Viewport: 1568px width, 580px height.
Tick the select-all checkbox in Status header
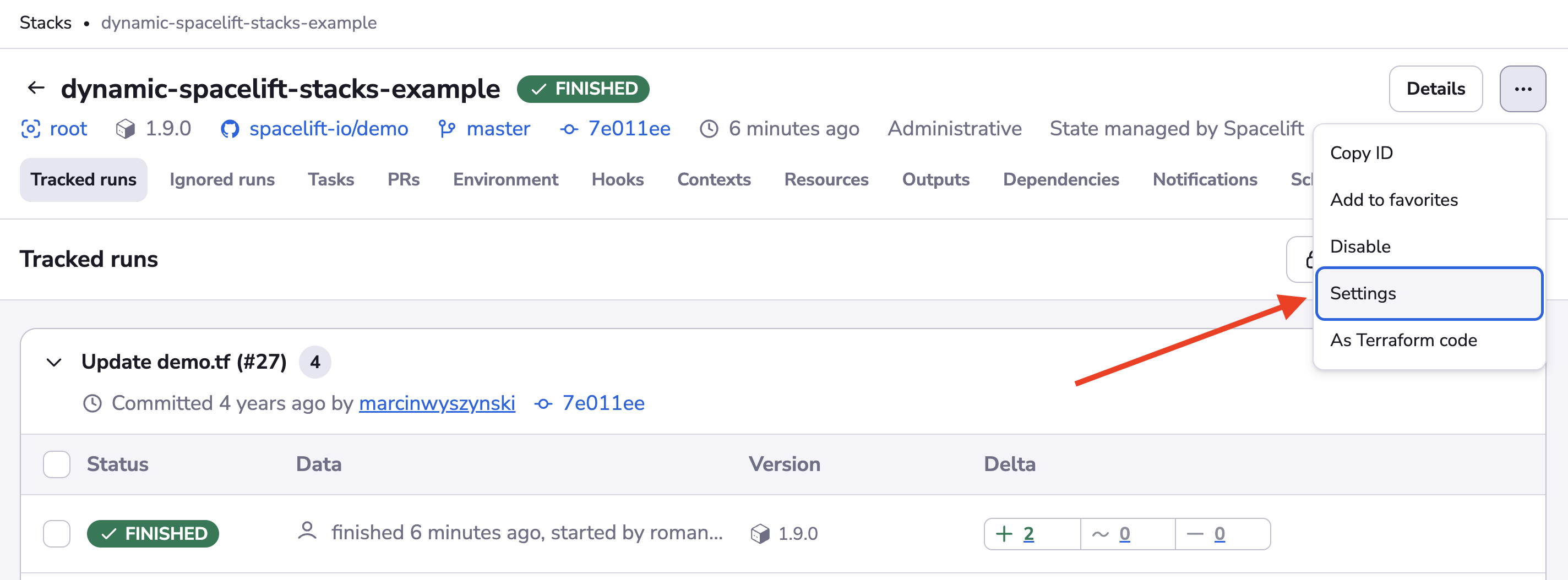click(57, 464)
